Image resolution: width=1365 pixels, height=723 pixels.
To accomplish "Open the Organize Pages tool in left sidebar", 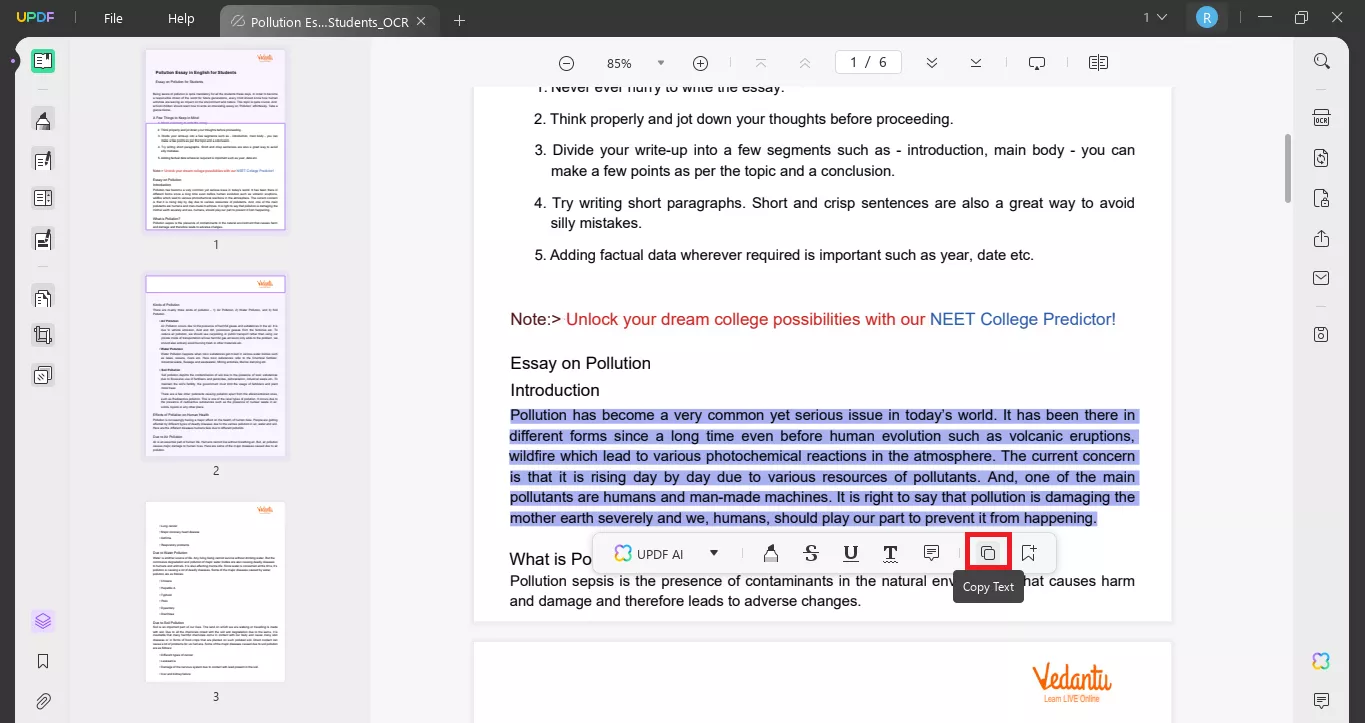I will coord(43,198).
